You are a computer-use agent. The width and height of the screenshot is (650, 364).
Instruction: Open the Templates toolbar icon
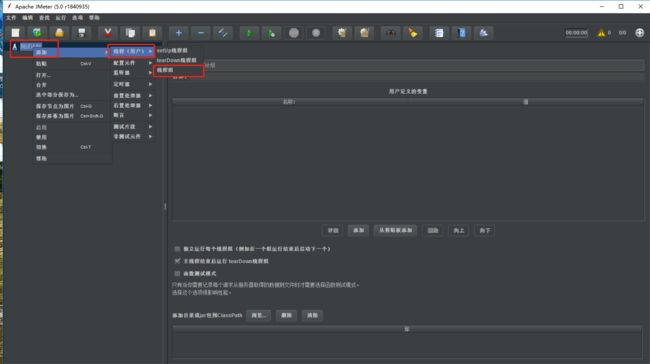[x=37, y=33]
